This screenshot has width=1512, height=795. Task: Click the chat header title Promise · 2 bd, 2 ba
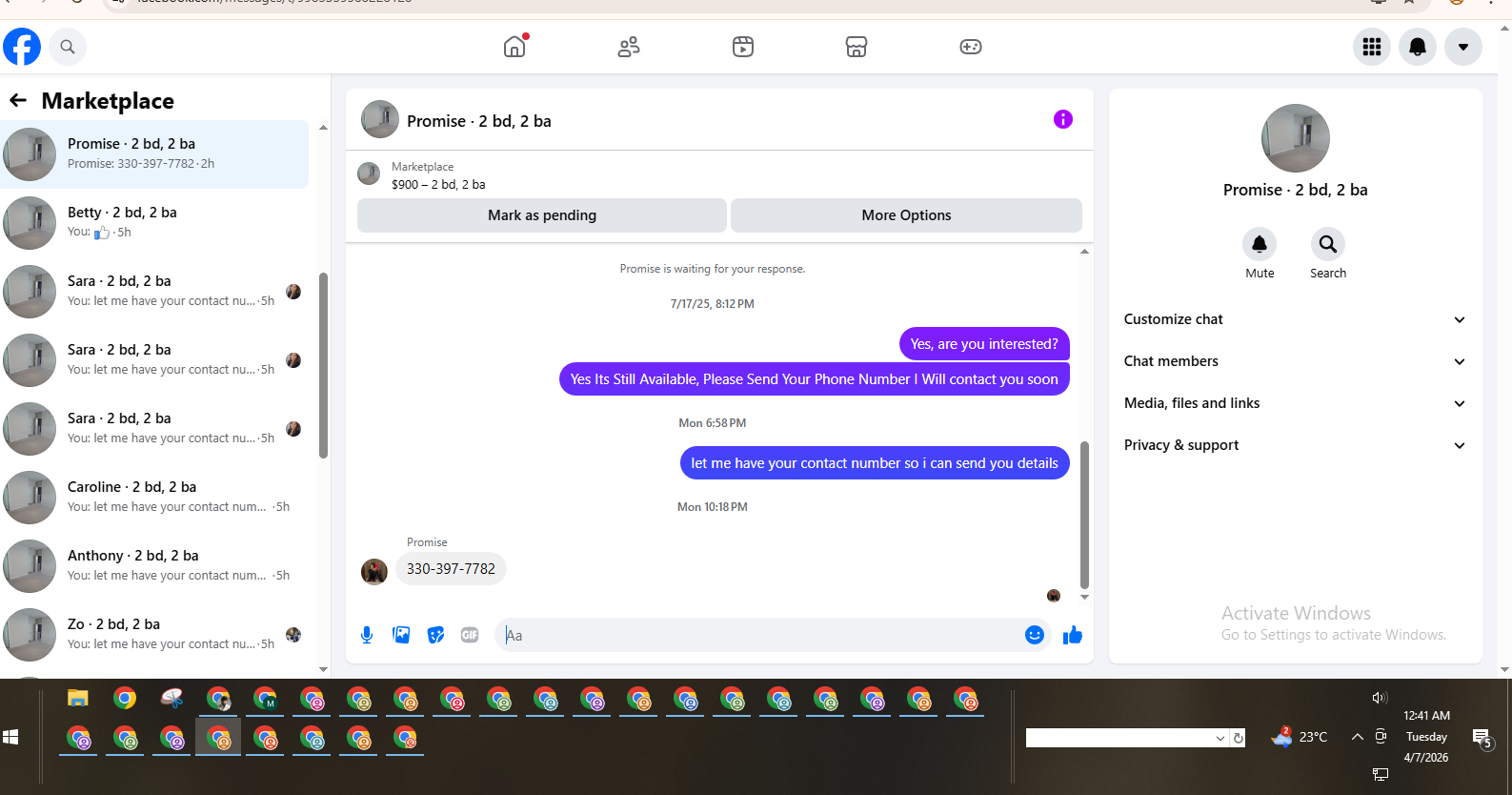tap(479, 121)
